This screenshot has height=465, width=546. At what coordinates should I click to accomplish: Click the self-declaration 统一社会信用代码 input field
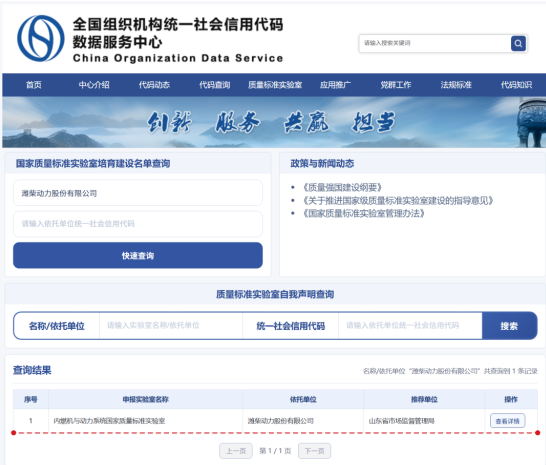coord(410,326)
